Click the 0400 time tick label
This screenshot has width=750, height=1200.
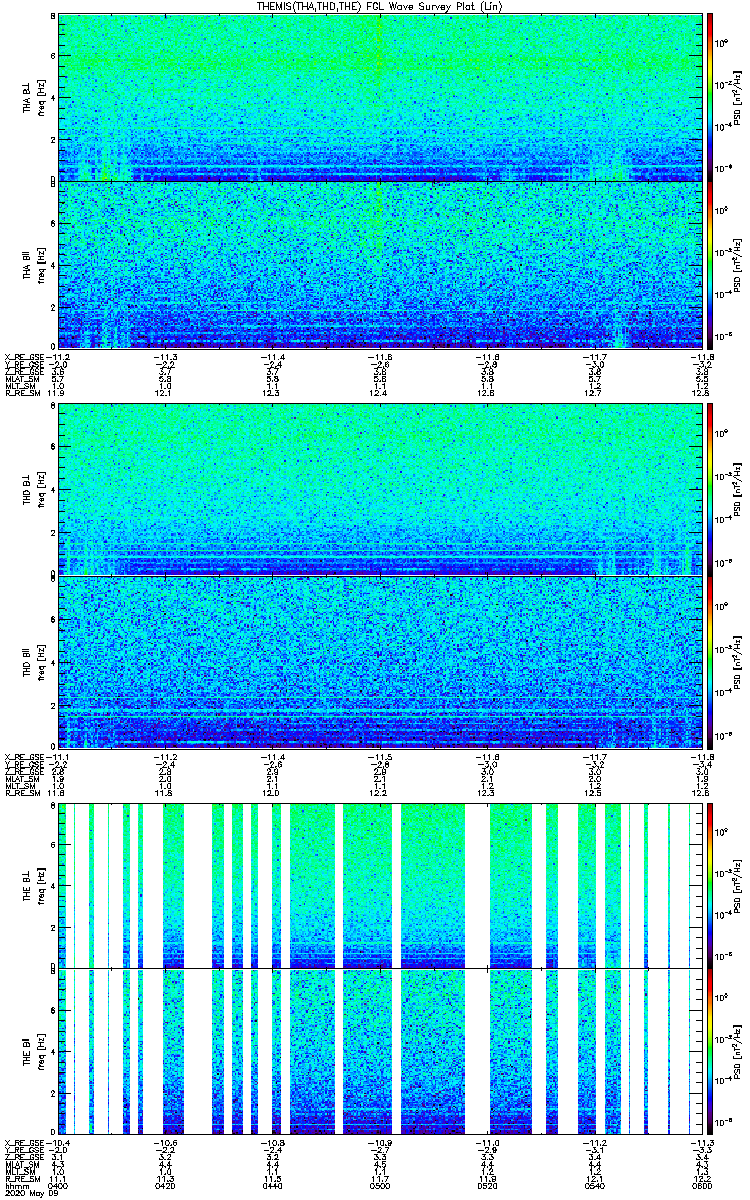pos(59,1186)
